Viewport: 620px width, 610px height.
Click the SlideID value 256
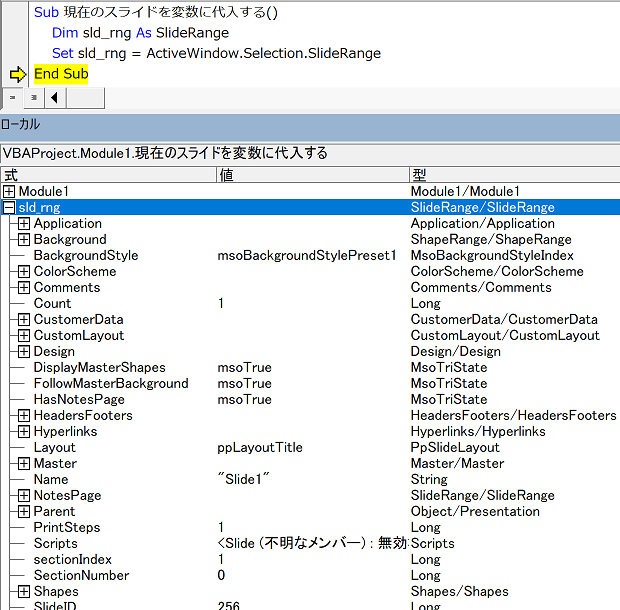click(x=229, y=605)
